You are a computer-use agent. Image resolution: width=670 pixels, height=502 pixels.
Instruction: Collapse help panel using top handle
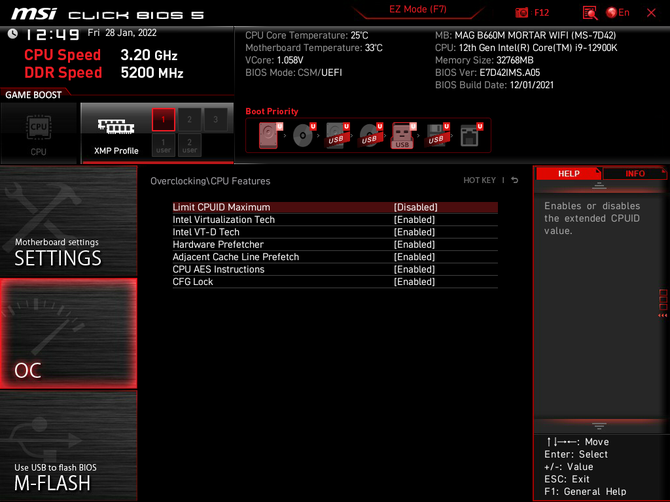[599, 185]
